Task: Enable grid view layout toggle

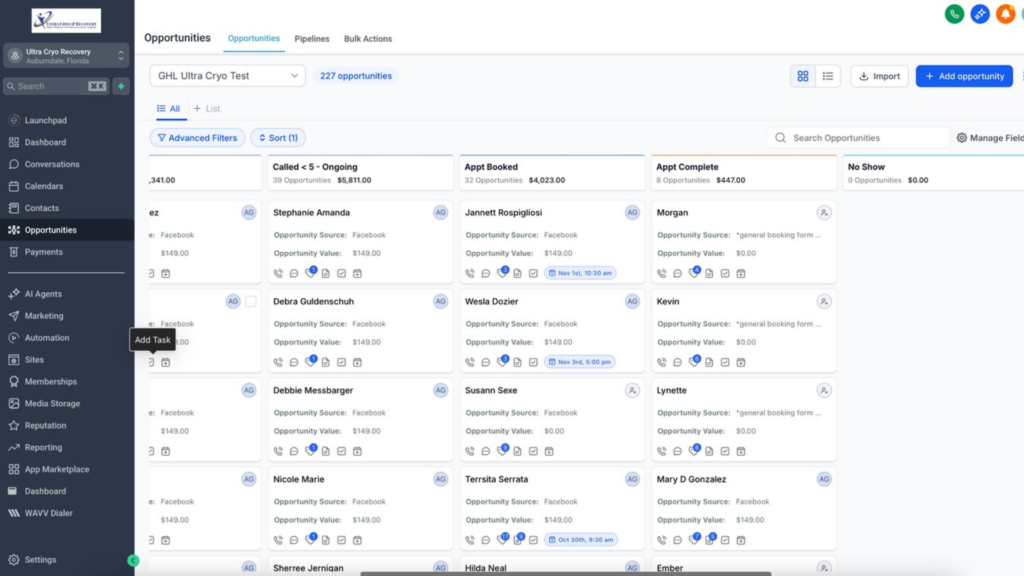Action: pos(803,76)
